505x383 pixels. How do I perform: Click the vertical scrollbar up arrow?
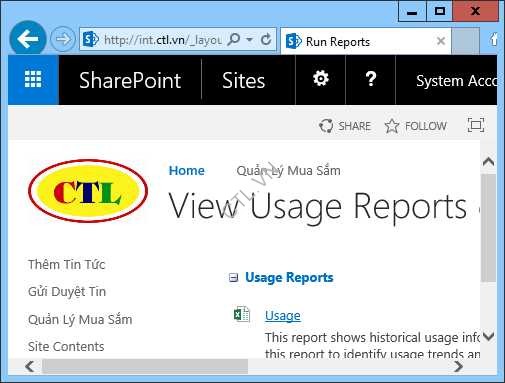488,162
